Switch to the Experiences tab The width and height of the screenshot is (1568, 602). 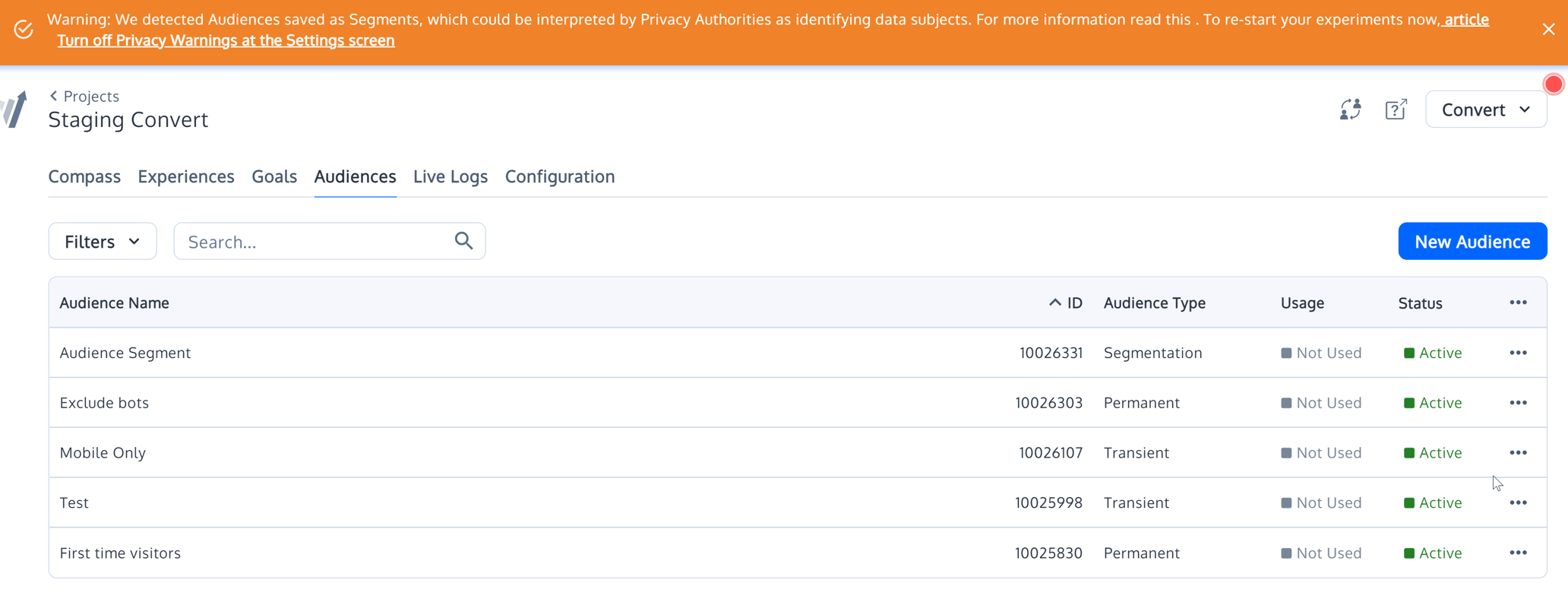pos(186,176)
